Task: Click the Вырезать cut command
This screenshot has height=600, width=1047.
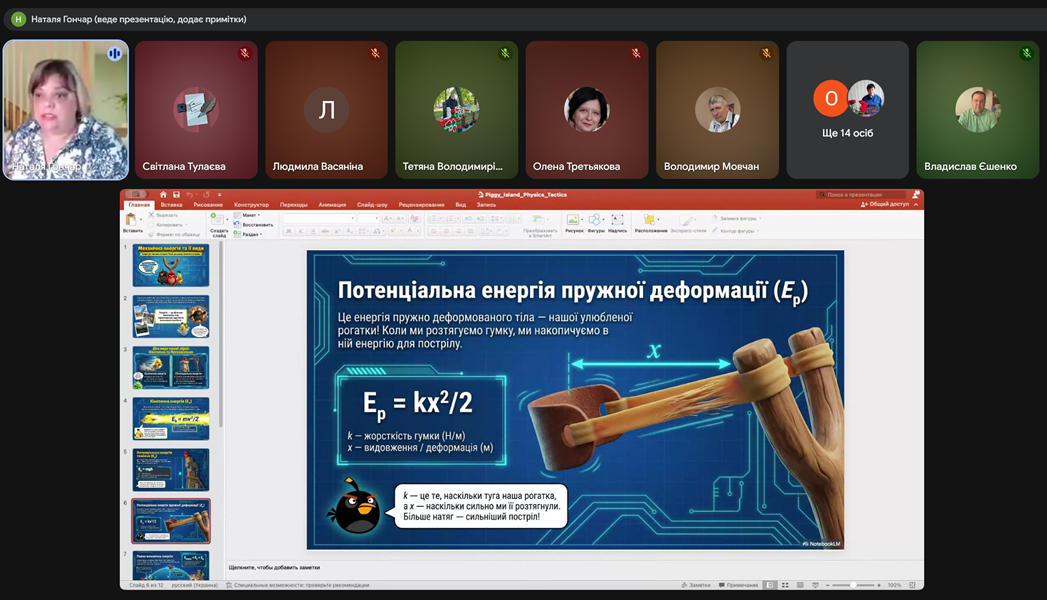Action: (163, 215)
